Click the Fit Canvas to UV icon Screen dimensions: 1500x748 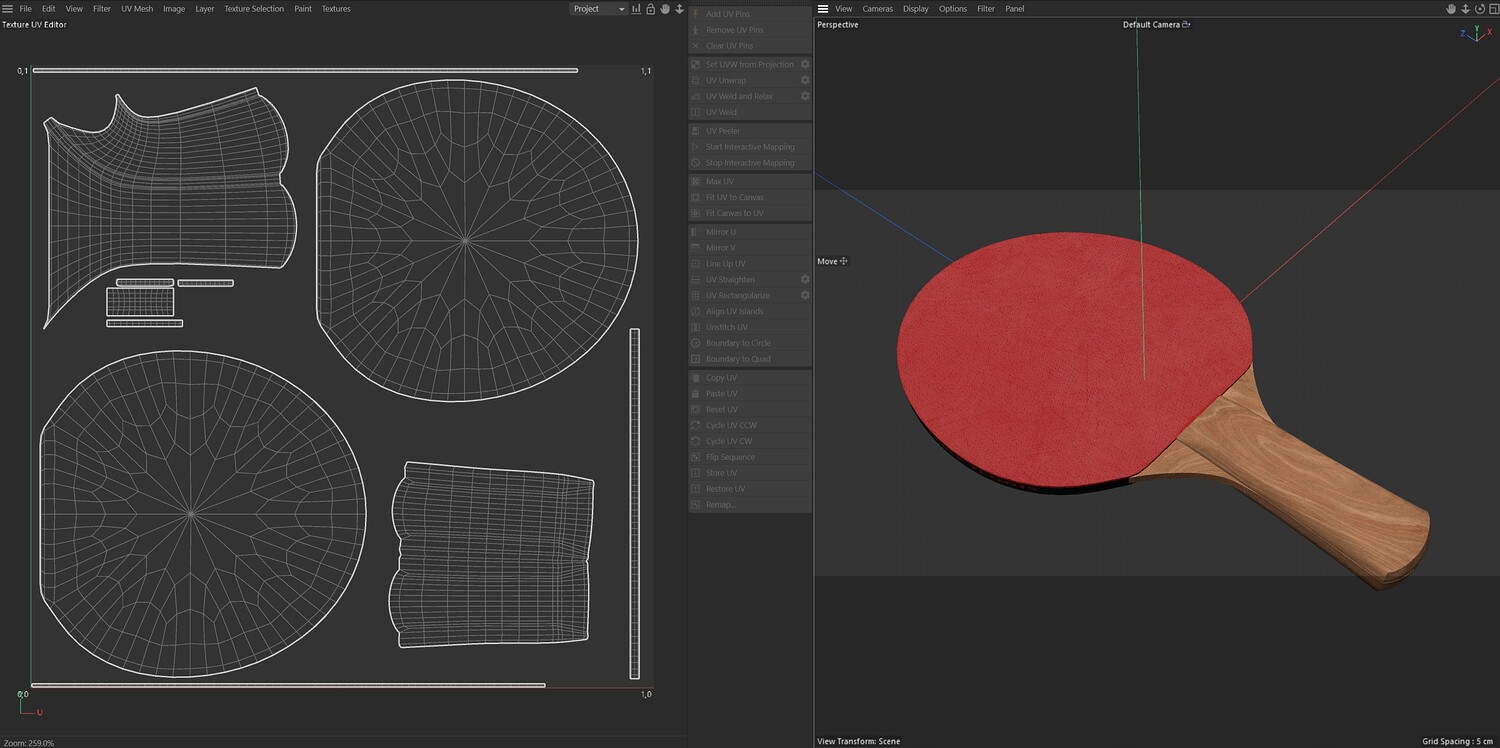click(x=696, y=214)
